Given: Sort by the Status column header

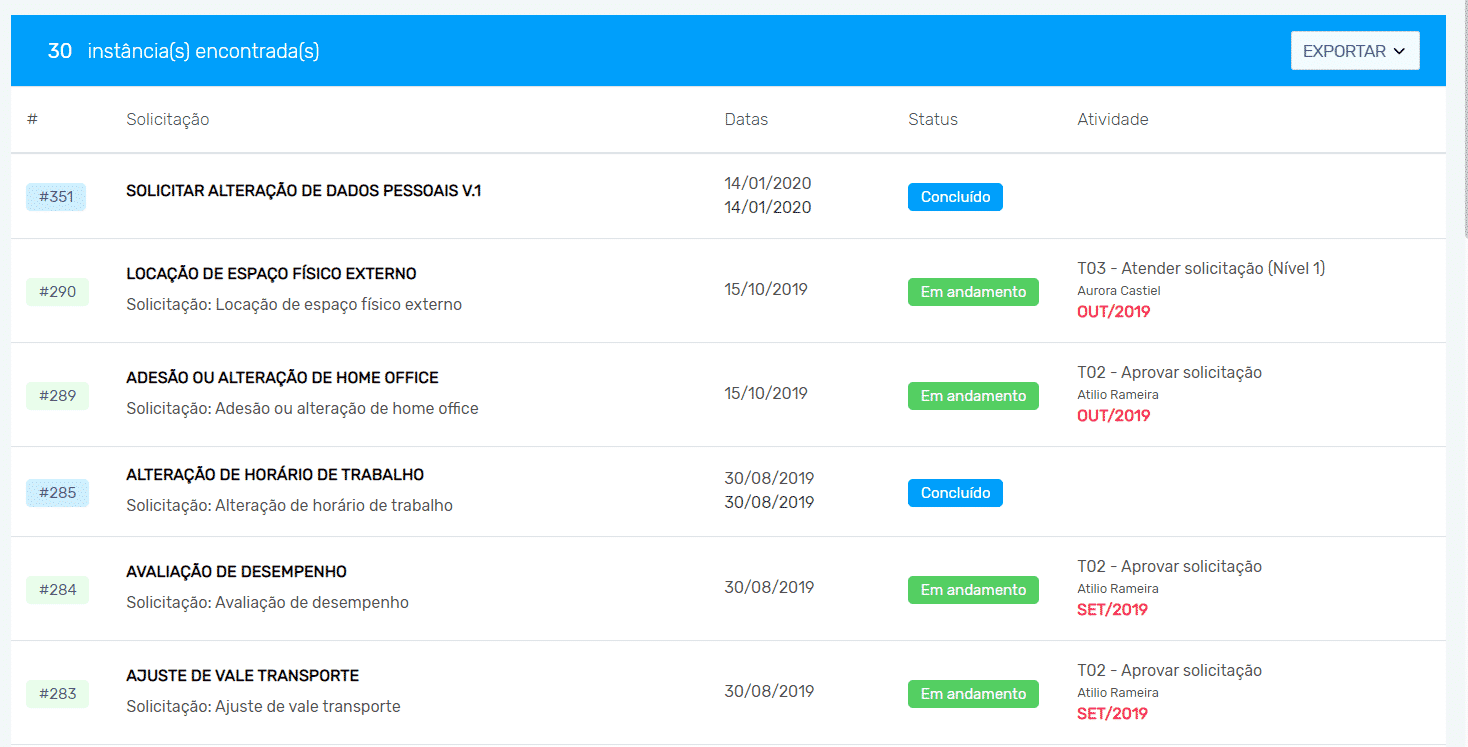Looking at the screenshot, I should coord(932,119).
